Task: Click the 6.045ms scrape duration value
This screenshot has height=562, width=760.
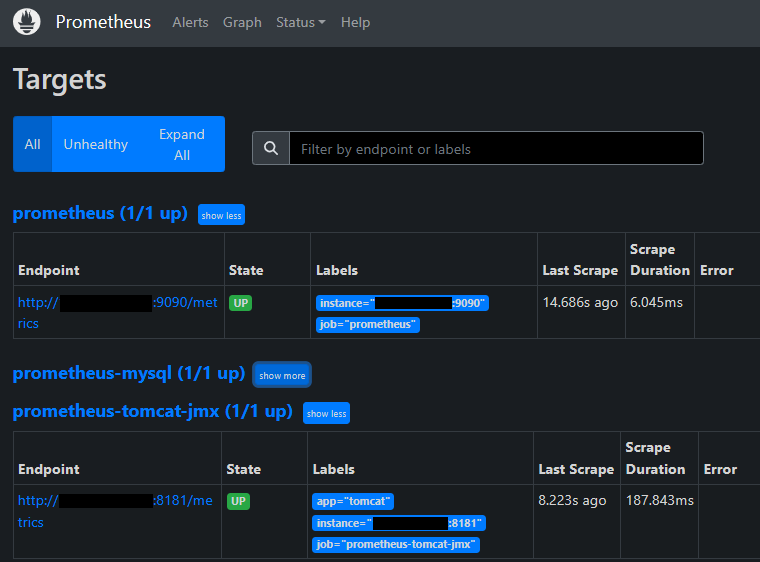Action: click(x=656, y=303)
